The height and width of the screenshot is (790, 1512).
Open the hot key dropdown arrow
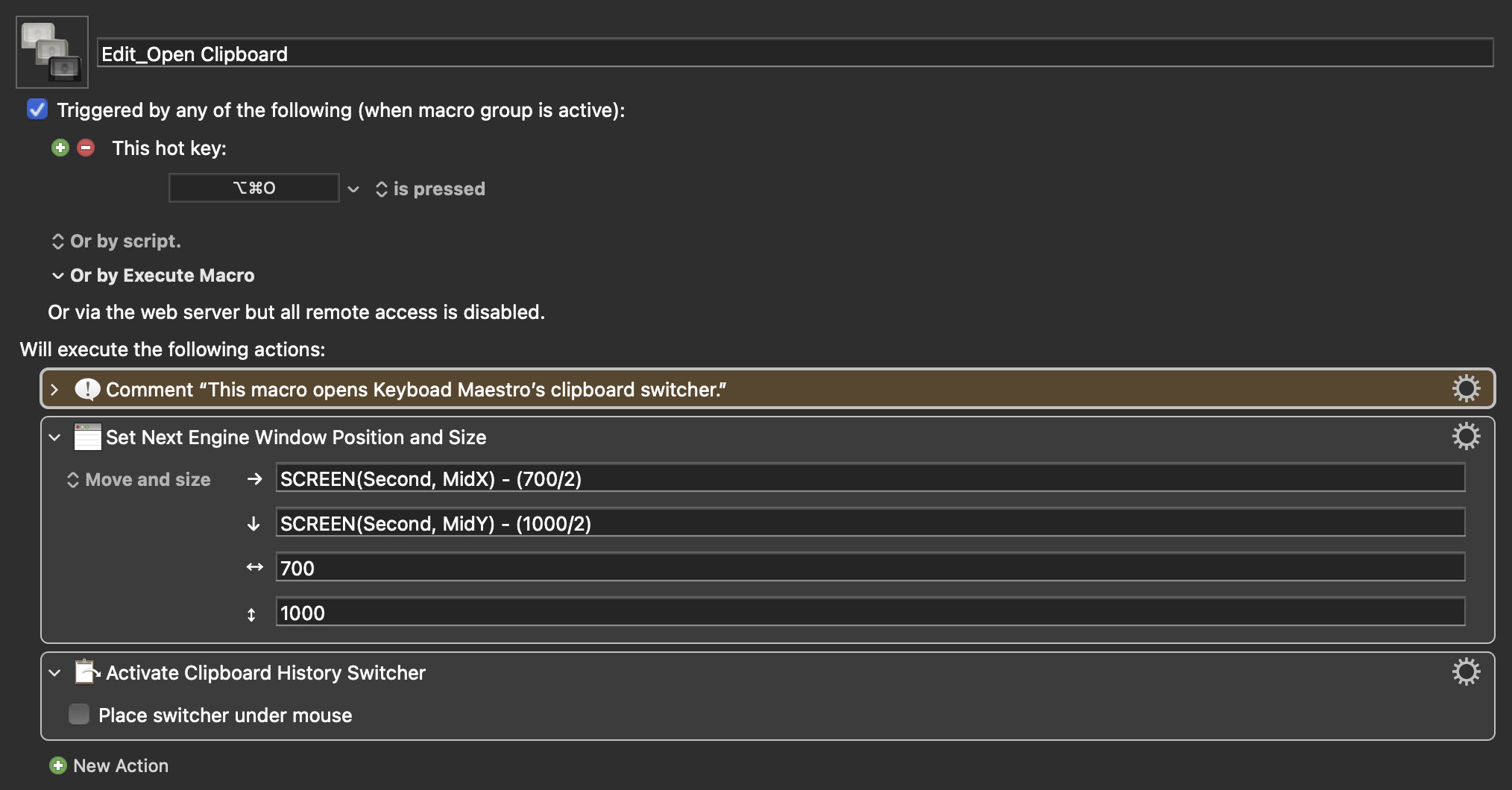click(x=353, y=189)
